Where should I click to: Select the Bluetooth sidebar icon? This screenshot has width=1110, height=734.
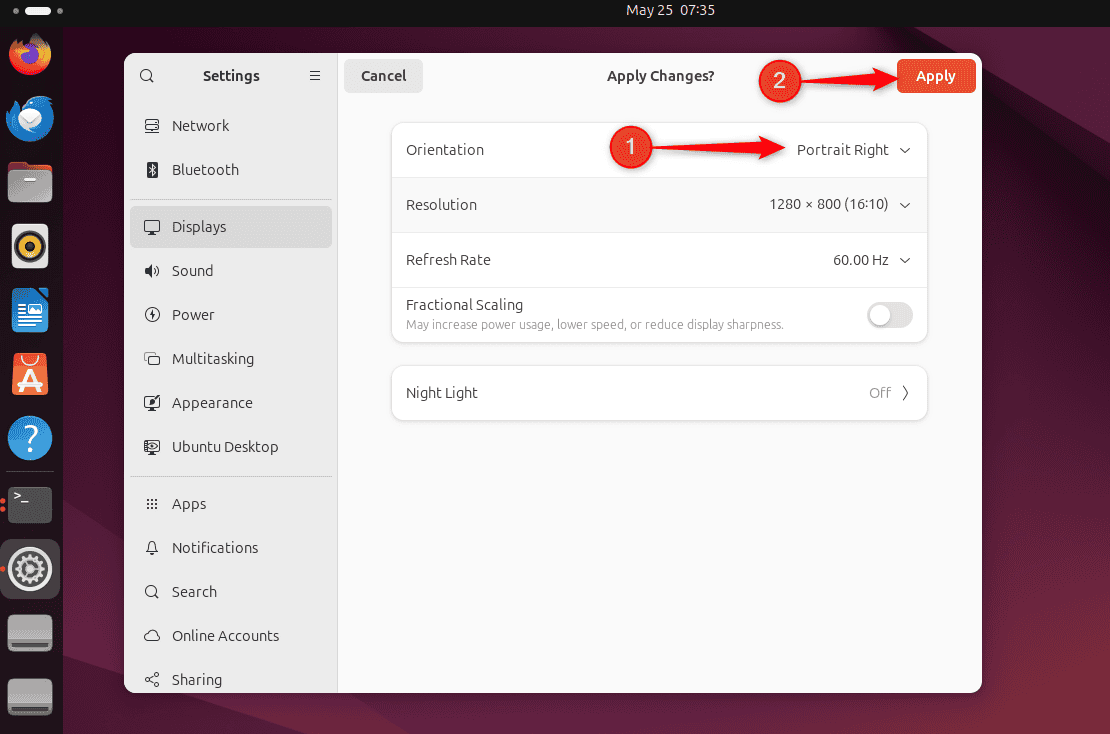click(x=153, y=169)
